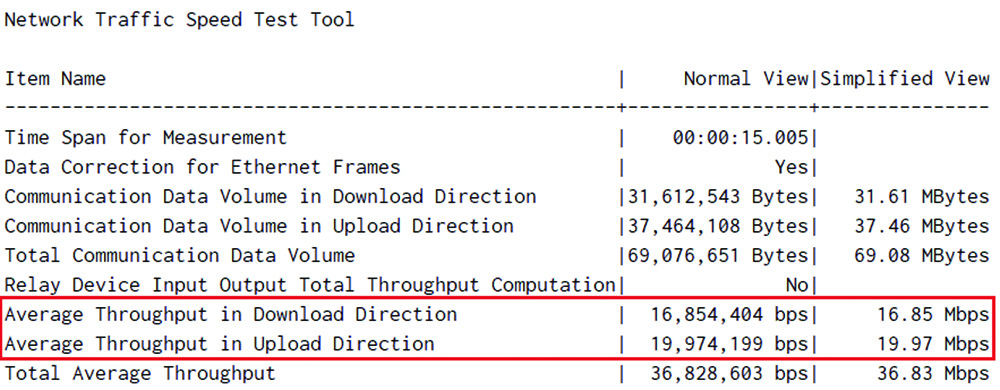Select Data Correction for Ethernet Frames label
The image size is (1000, 390).
coord(202,167)
